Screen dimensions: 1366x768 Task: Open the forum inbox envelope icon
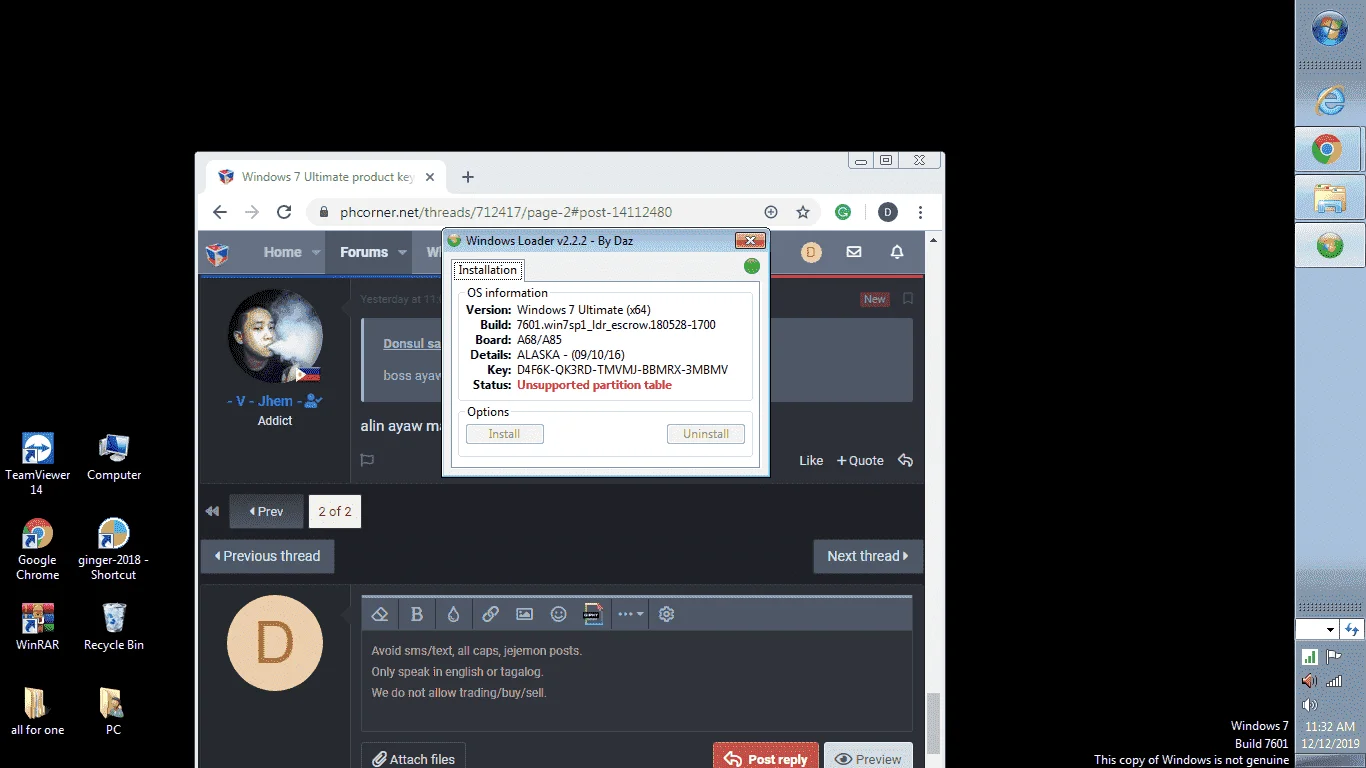pos(854,252)
